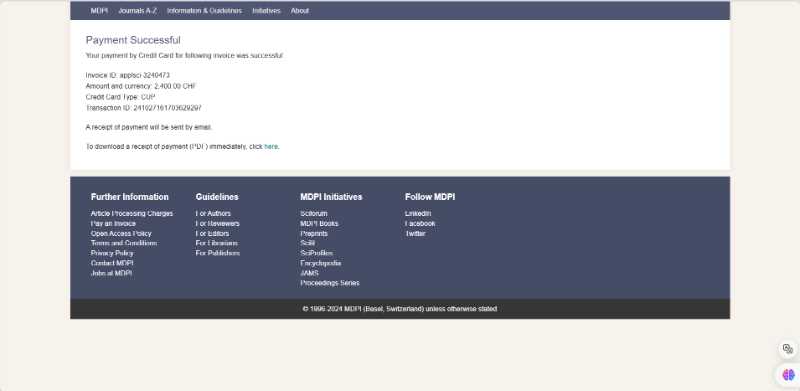Visit Jobs at MDPI
This screenshot has height=391, width=800.
tap(111, 273)
